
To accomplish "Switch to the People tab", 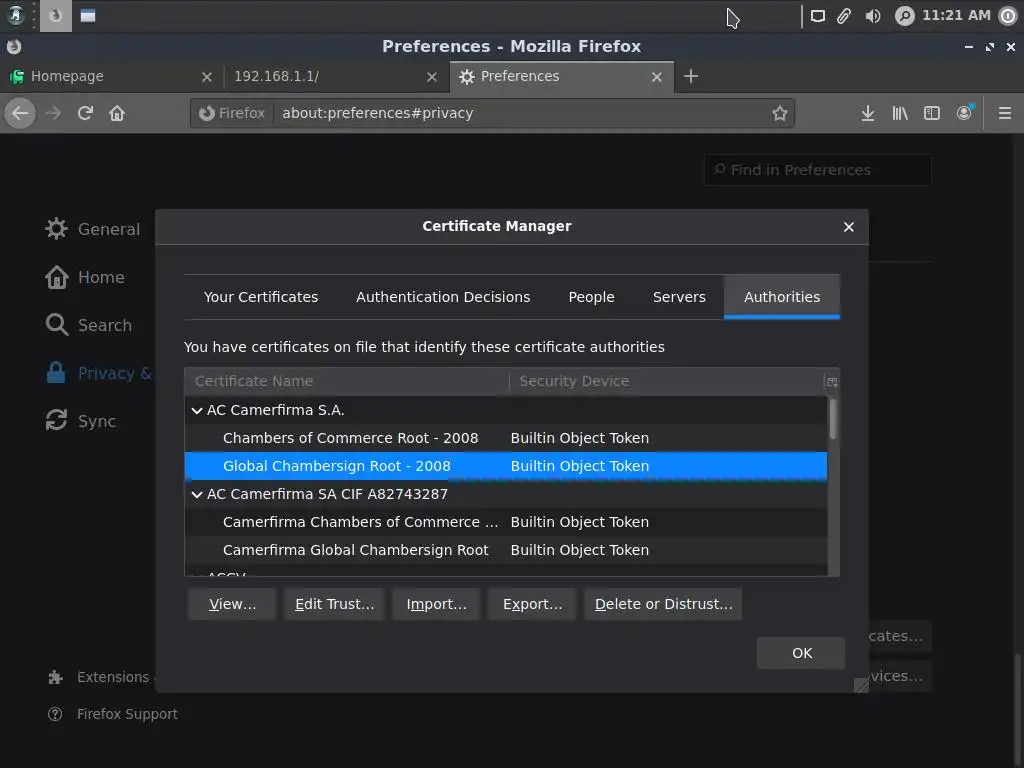I will click(591, 296).
